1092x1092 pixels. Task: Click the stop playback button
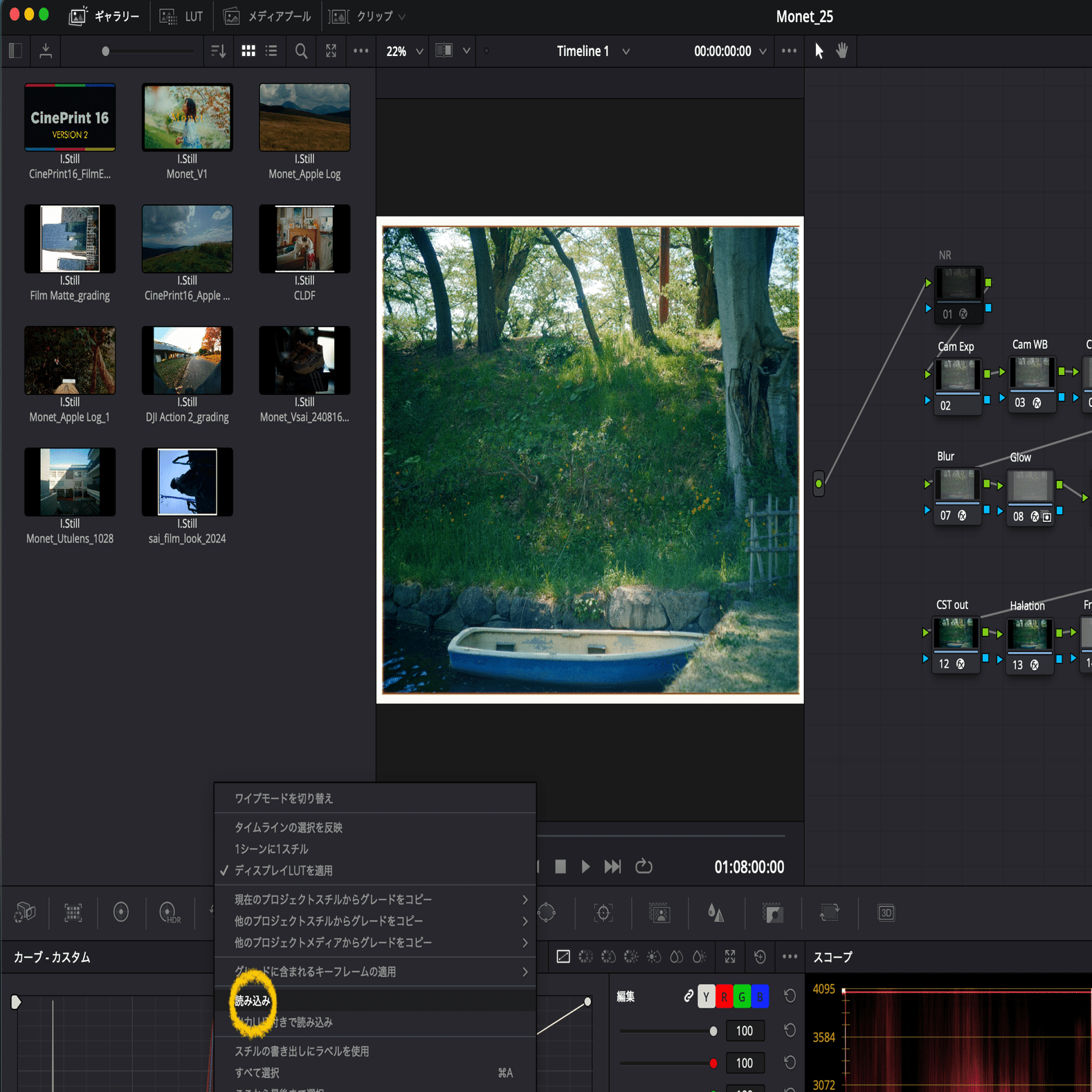(561, 866)
